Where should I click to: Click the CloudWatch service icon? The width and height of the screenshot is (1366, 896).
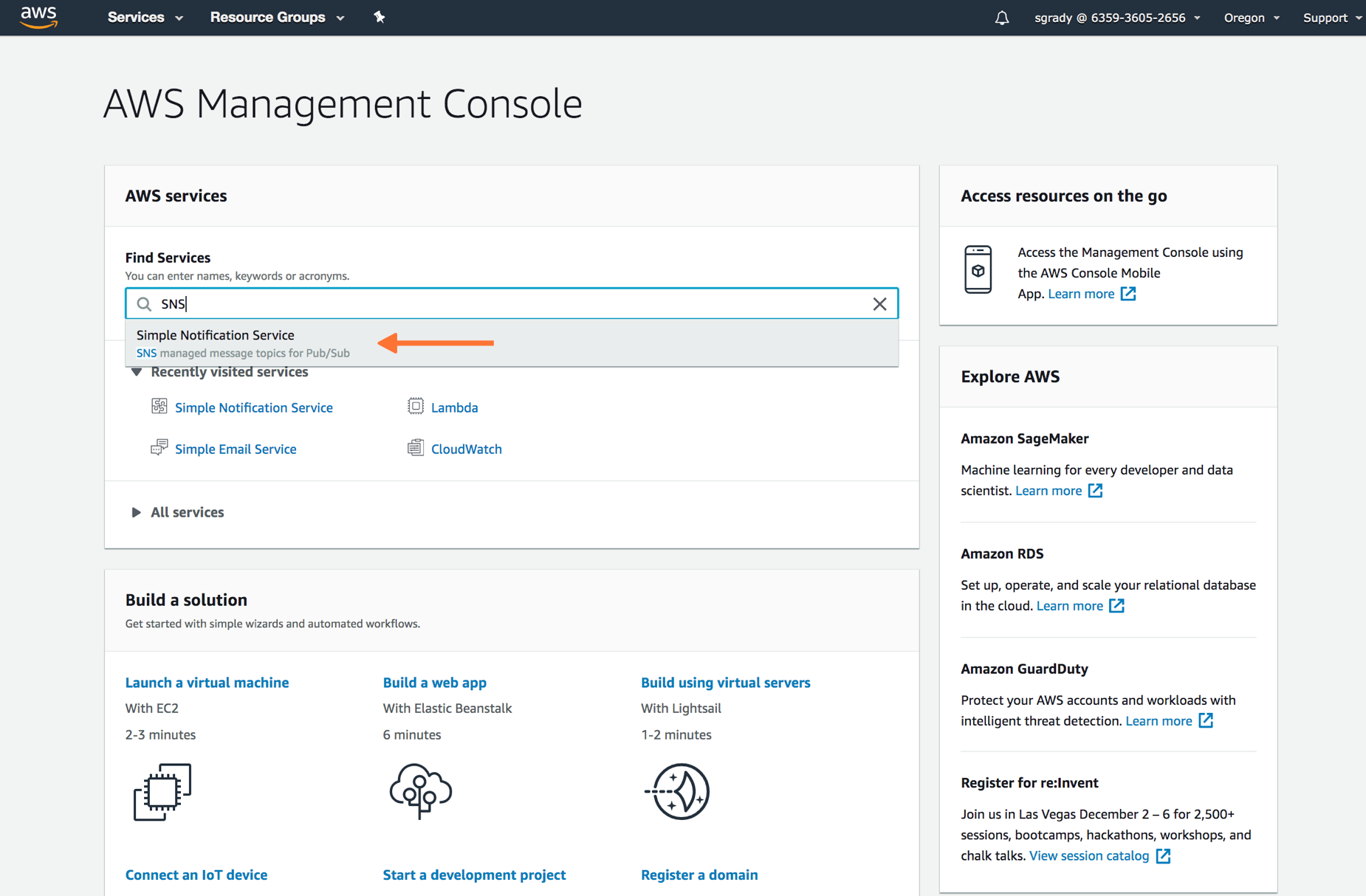click(416, 447)
